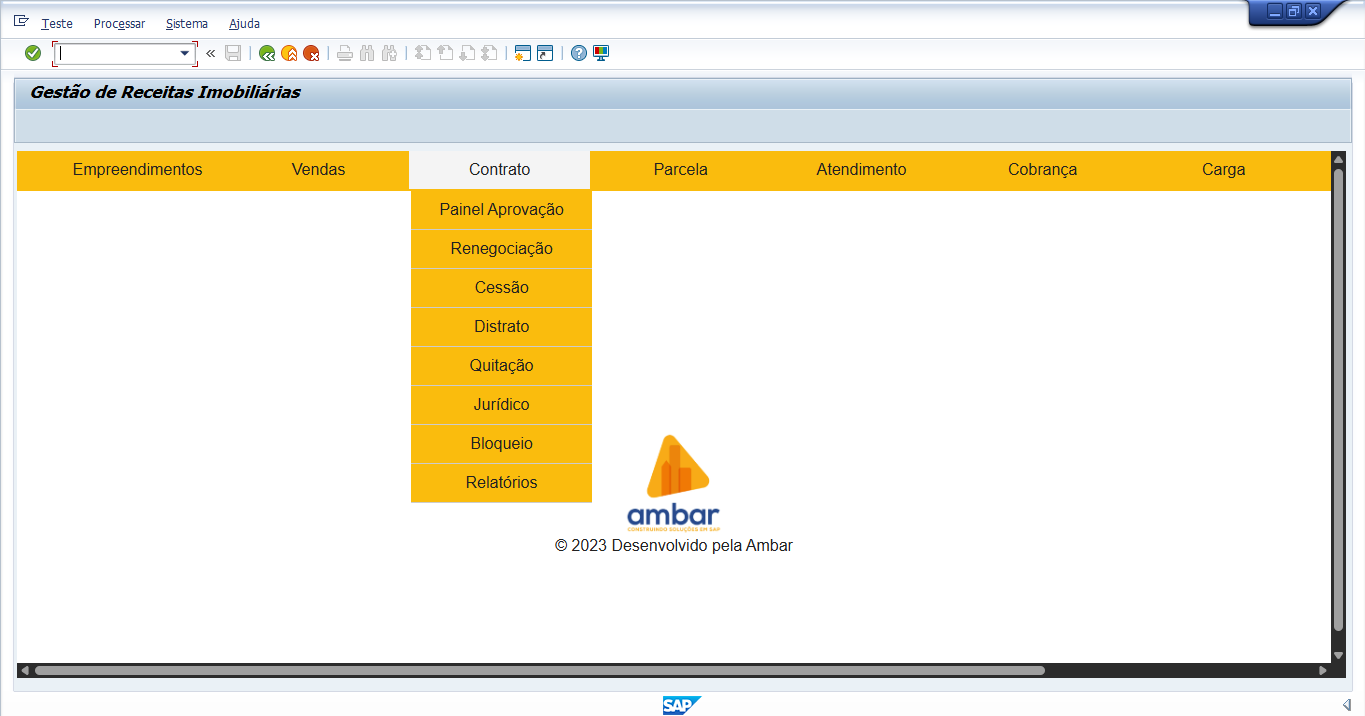The image size is (1365, 716).
Task: Expand the command field dropdown arrow
Action: tap(185, 53)
